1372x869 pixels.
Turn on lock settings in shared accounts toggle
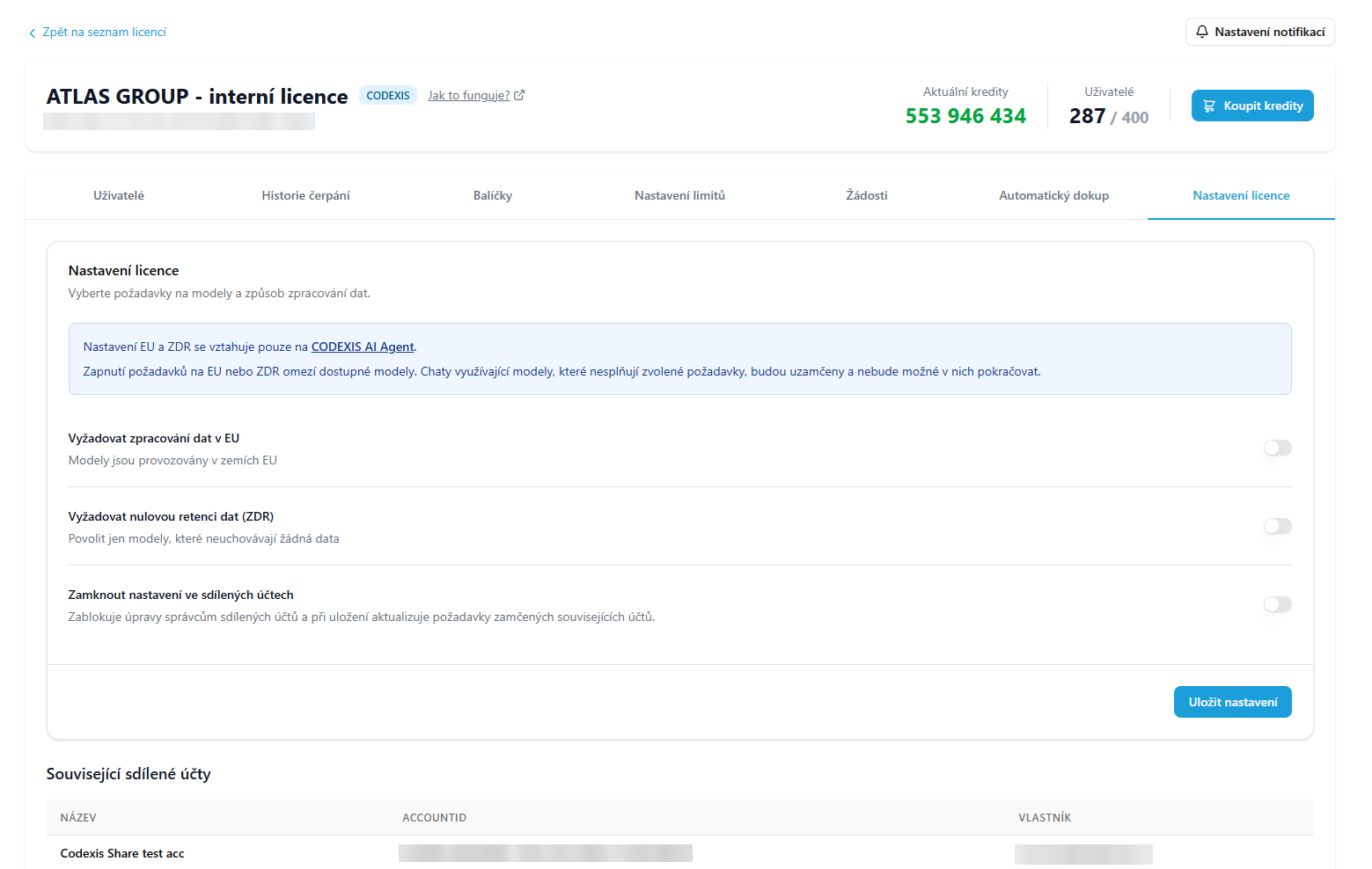coord(1278,604)
